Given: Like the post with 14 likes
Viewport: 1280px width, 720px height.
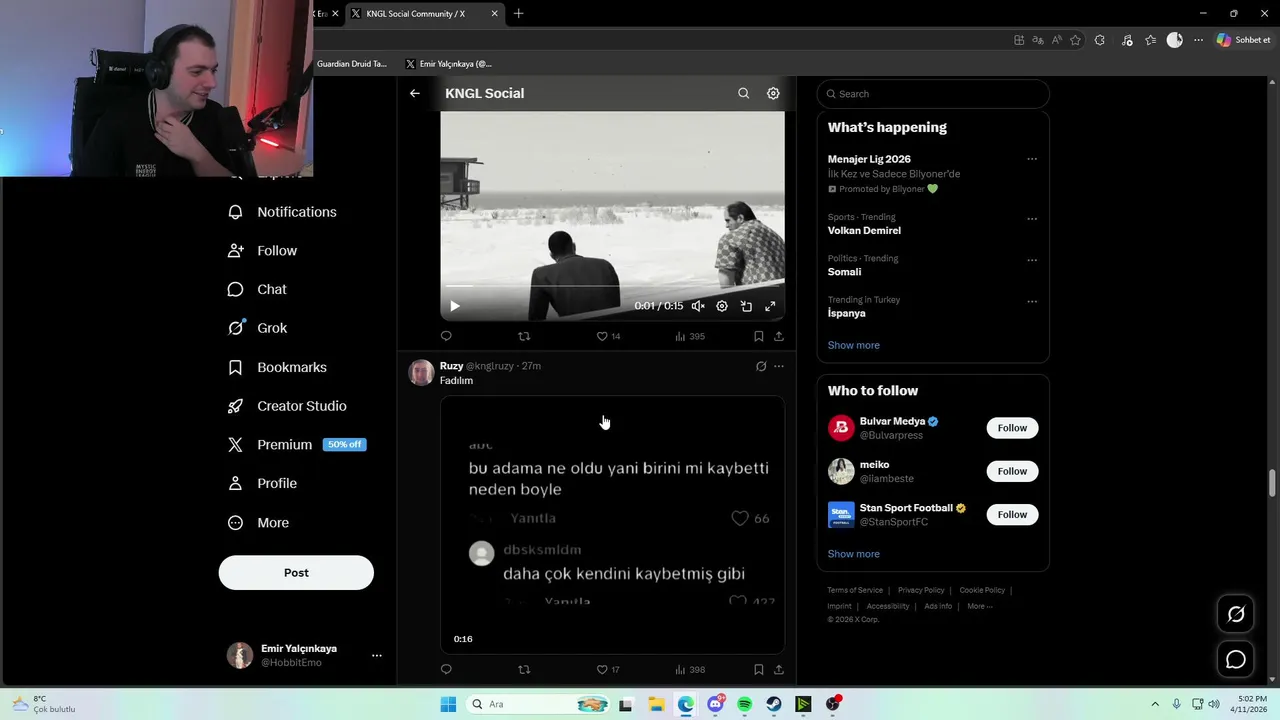Looking at the screenshot, I should tap(608, 336).
